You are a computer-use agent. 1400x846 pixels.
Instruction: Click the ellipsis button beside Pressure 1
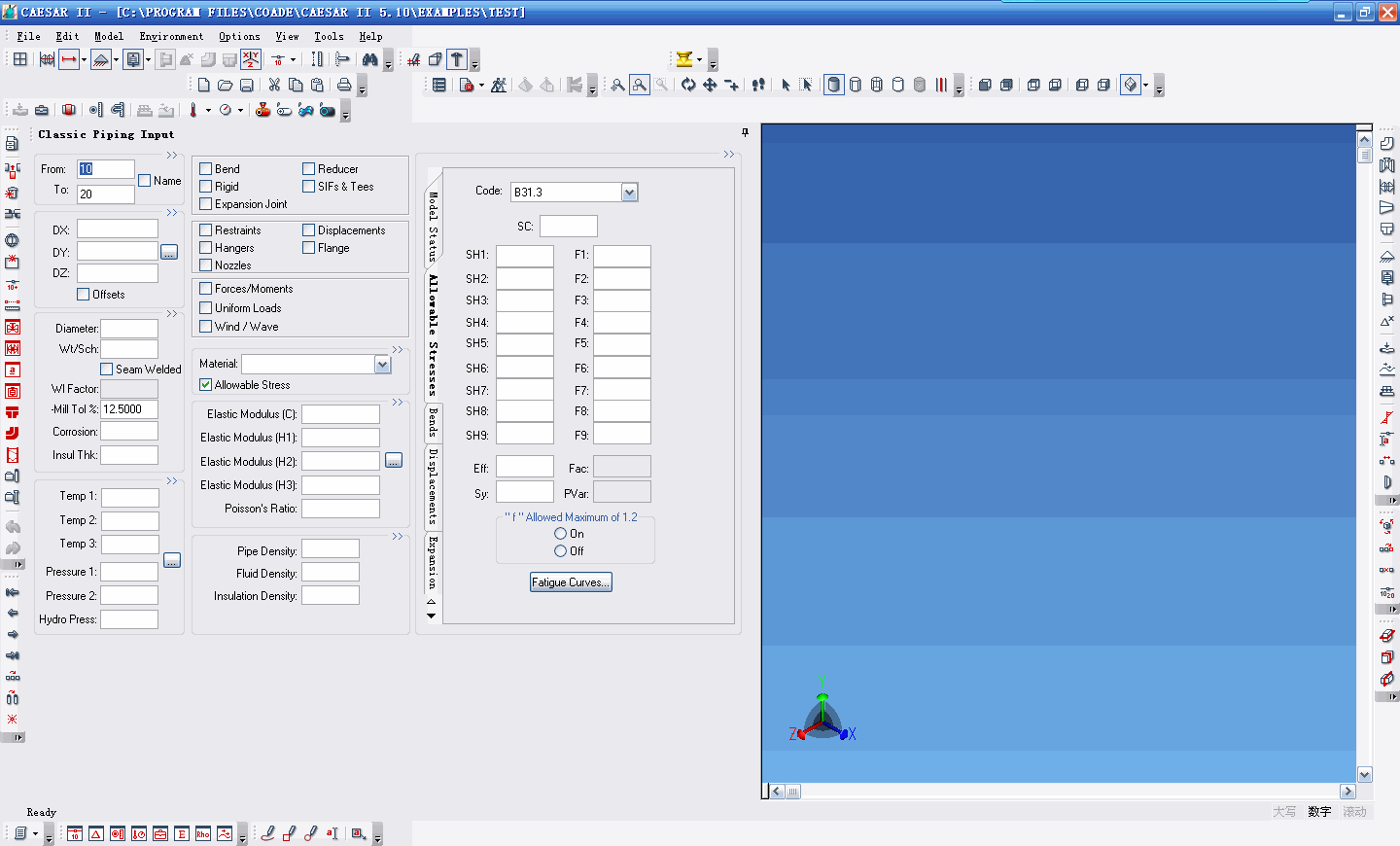point(172,560)
